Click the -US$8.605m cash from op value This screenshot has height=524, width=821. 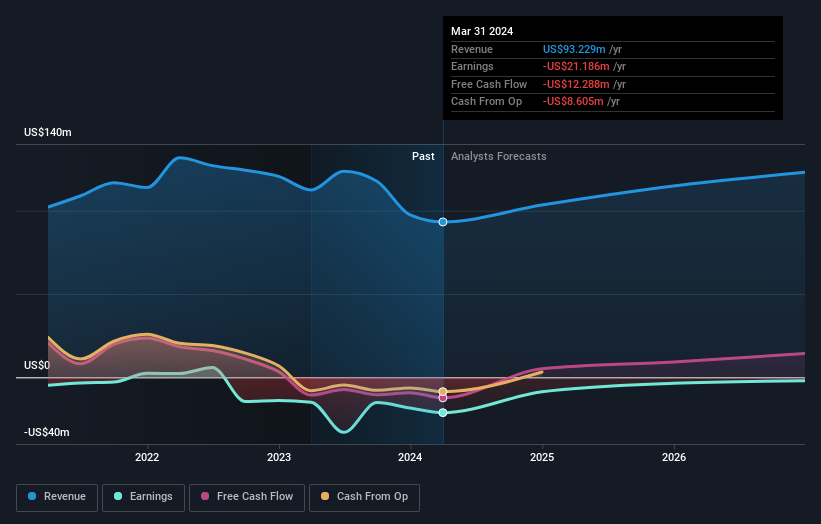click(x=573, y=102)
